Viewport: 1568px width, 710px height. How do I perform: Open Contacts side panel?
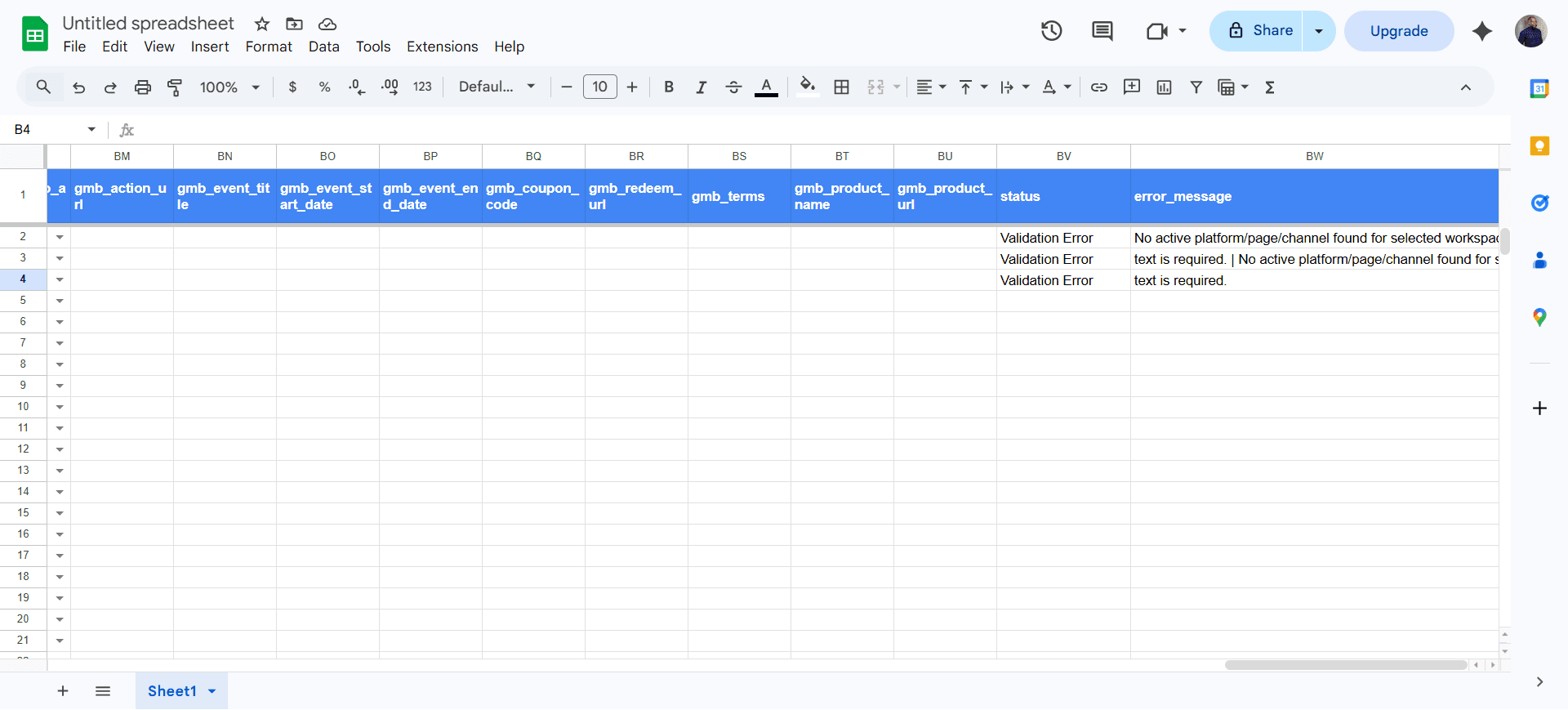[x=1539, y=260]
